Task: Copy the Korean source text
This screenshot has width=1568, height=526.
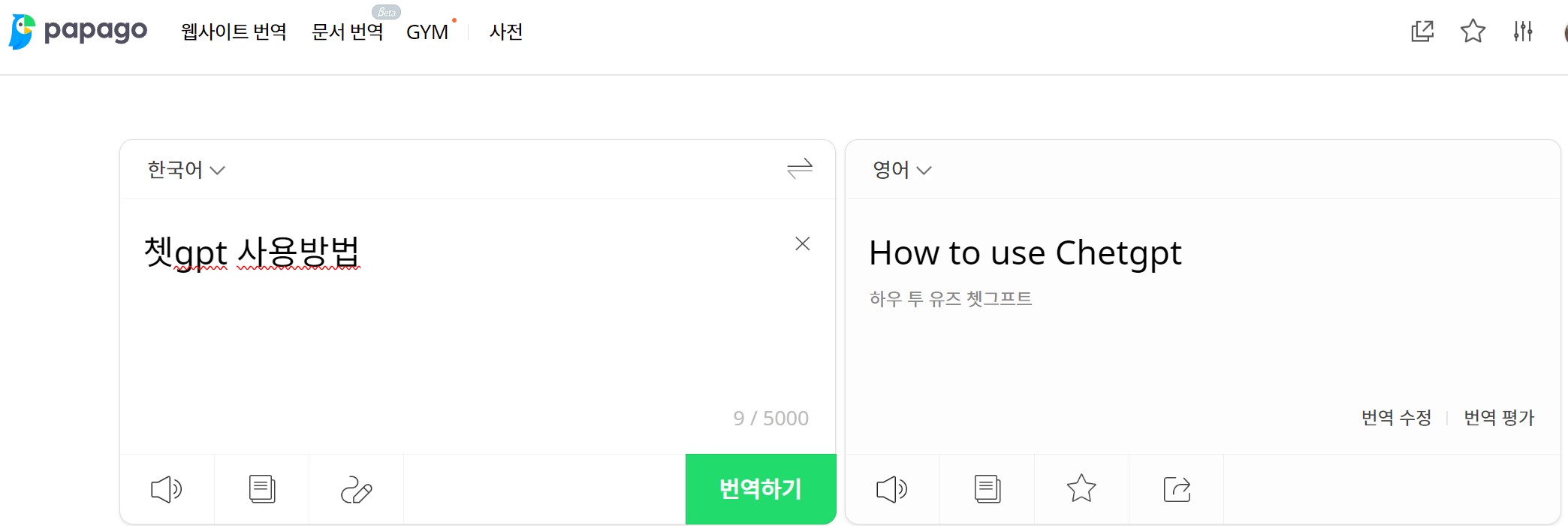Action: 261,488
